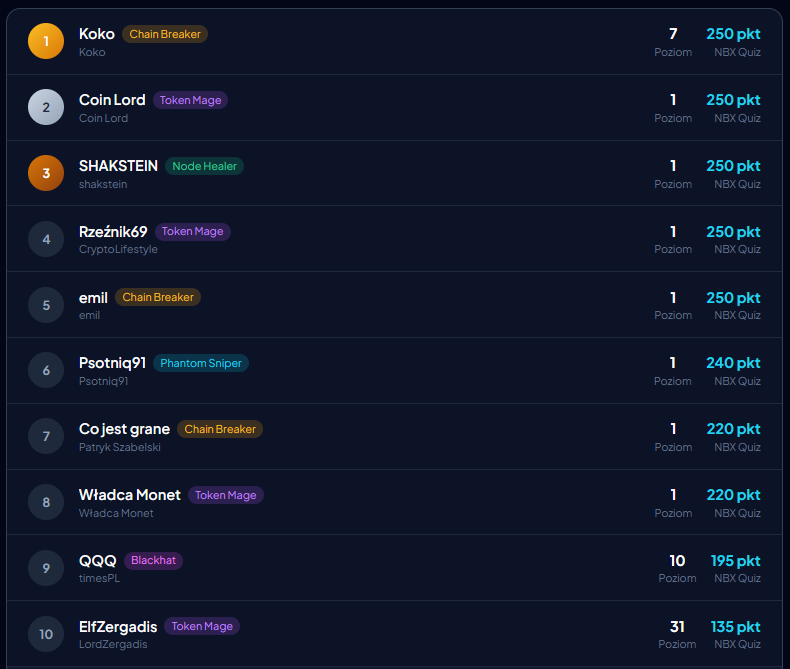Open bold player name Władca Monet
Viewport: 790px width, 669px height.
[x=129, y=495]
